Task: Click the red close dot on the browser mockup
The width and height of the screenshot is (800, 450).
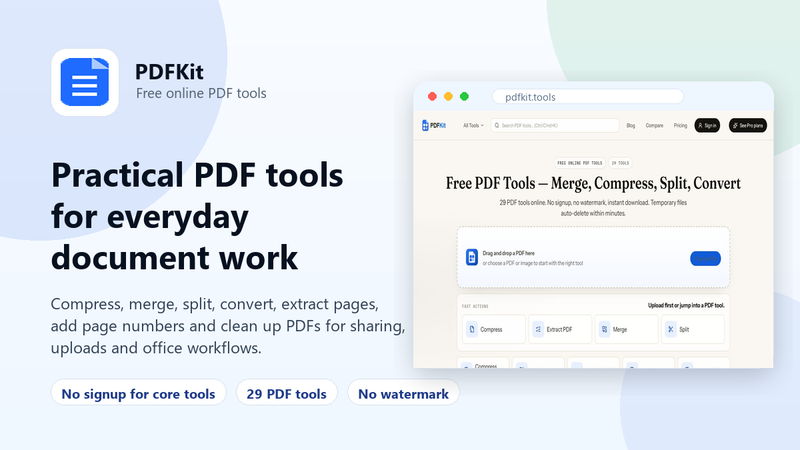Action: pyautogui.click(x=432, y=96)
